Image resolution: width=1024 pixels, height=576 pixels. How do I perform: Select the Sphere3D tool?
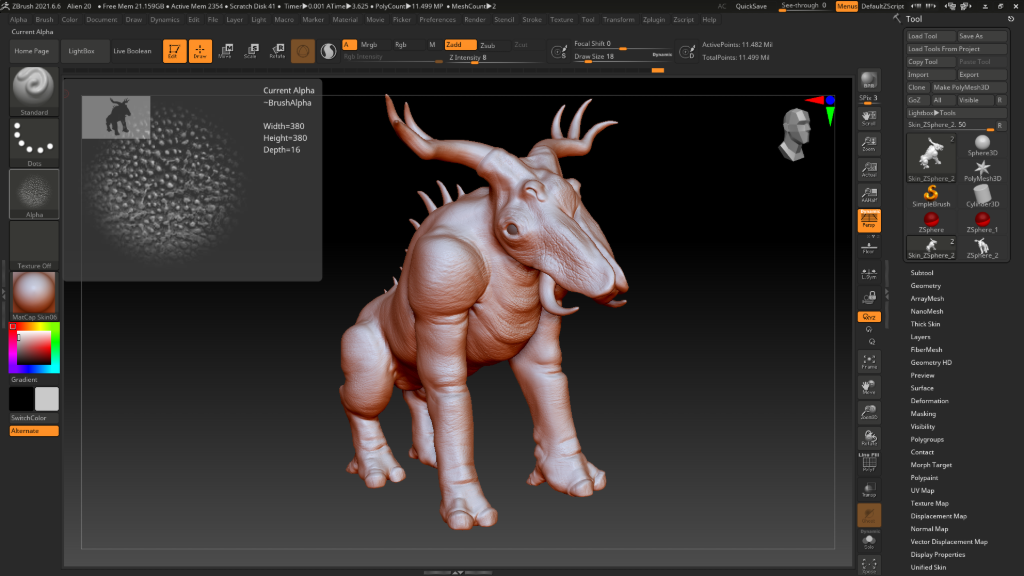click(x=982, y=146)
